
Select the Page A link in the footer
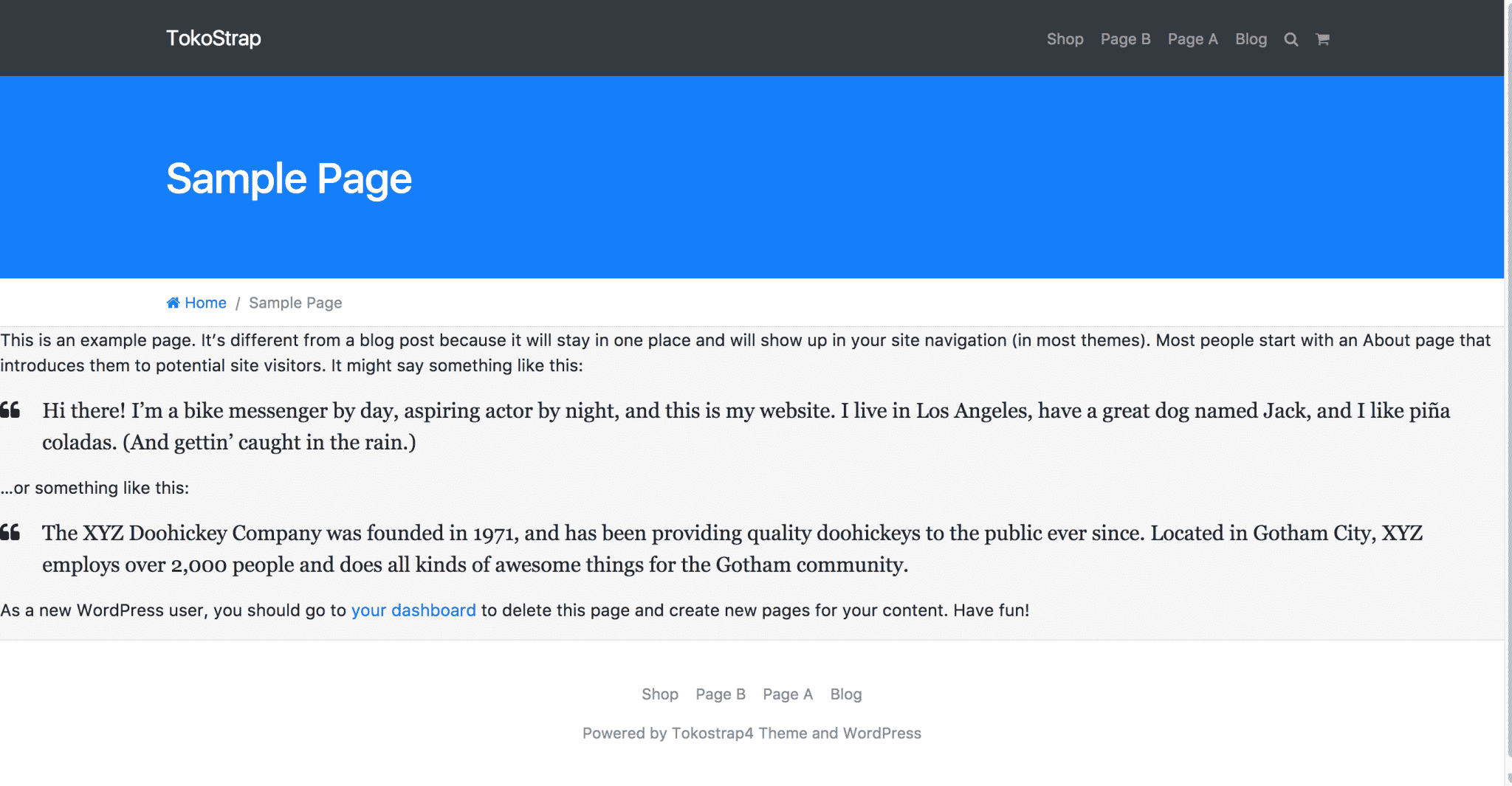(788, 694)
